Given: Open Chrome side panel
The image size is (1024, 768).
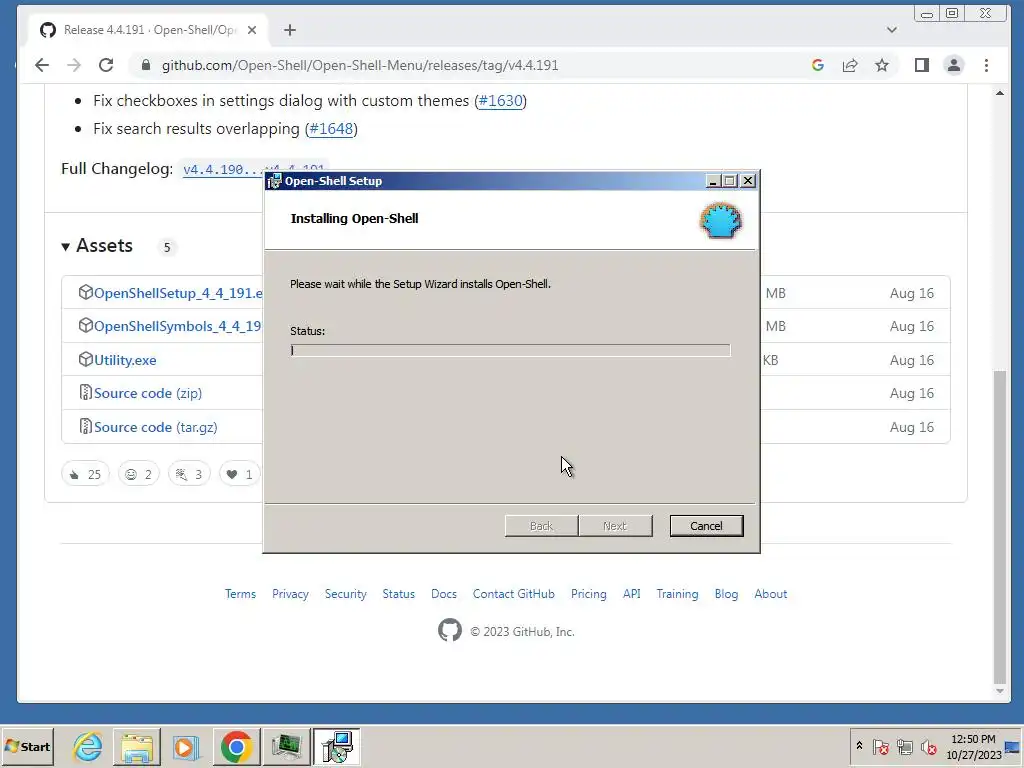Looking at the screenshot, I should tap(921, 65).
